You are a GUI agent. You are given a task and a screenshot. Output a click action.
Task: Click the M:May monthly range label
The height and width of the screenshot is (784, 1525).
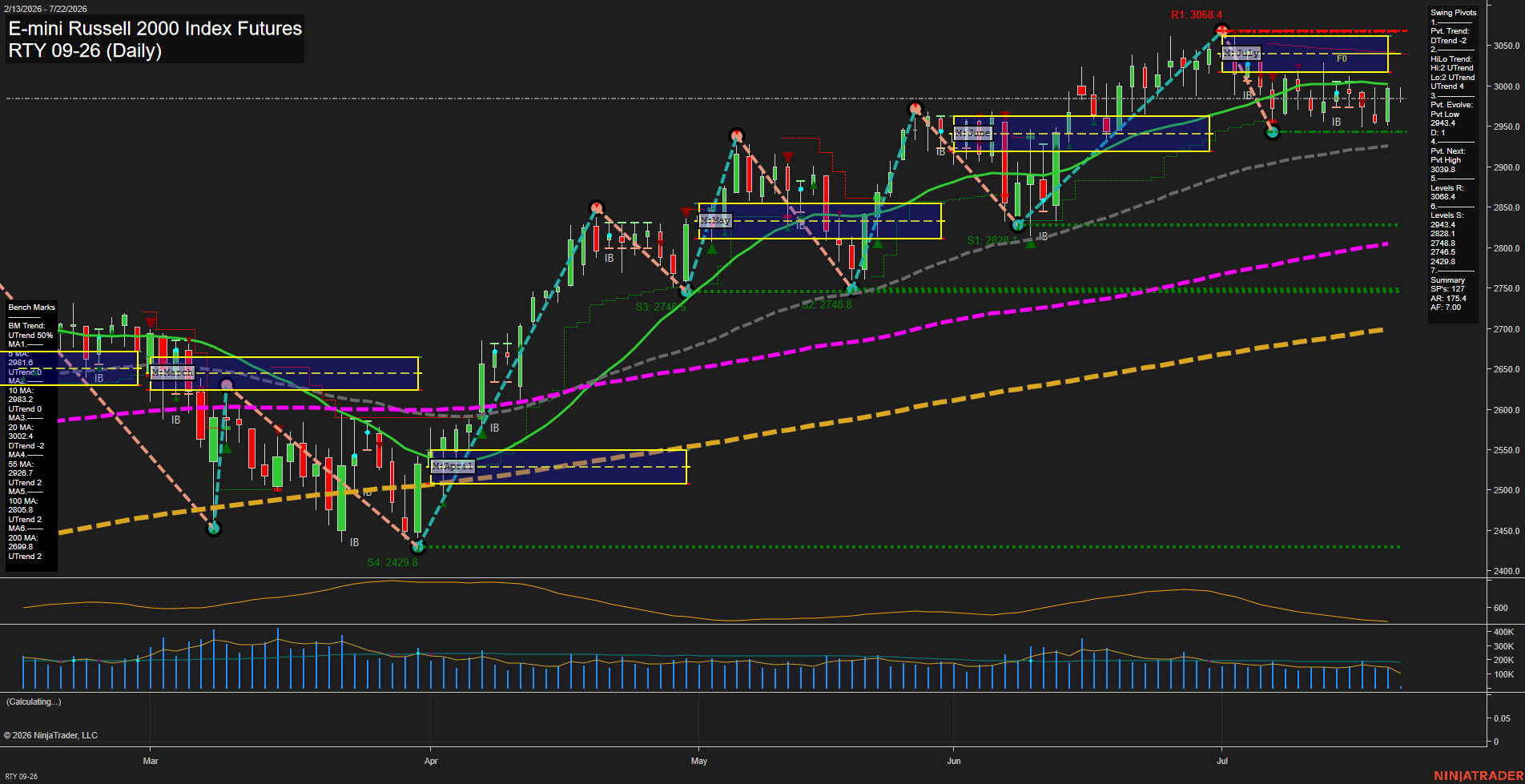point(715,220)
